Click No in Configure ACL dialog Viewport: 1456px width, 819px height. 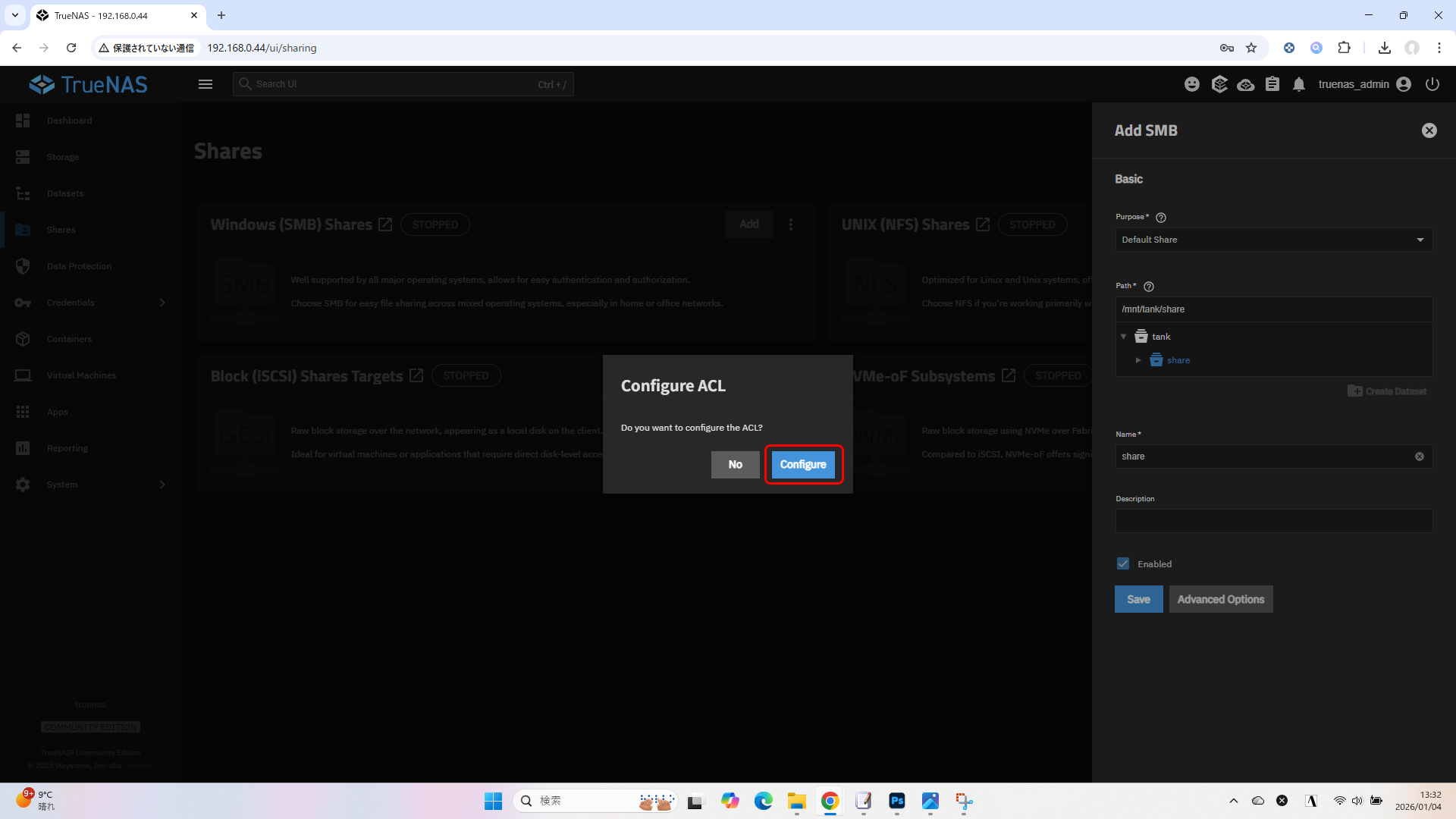(735, 465)
